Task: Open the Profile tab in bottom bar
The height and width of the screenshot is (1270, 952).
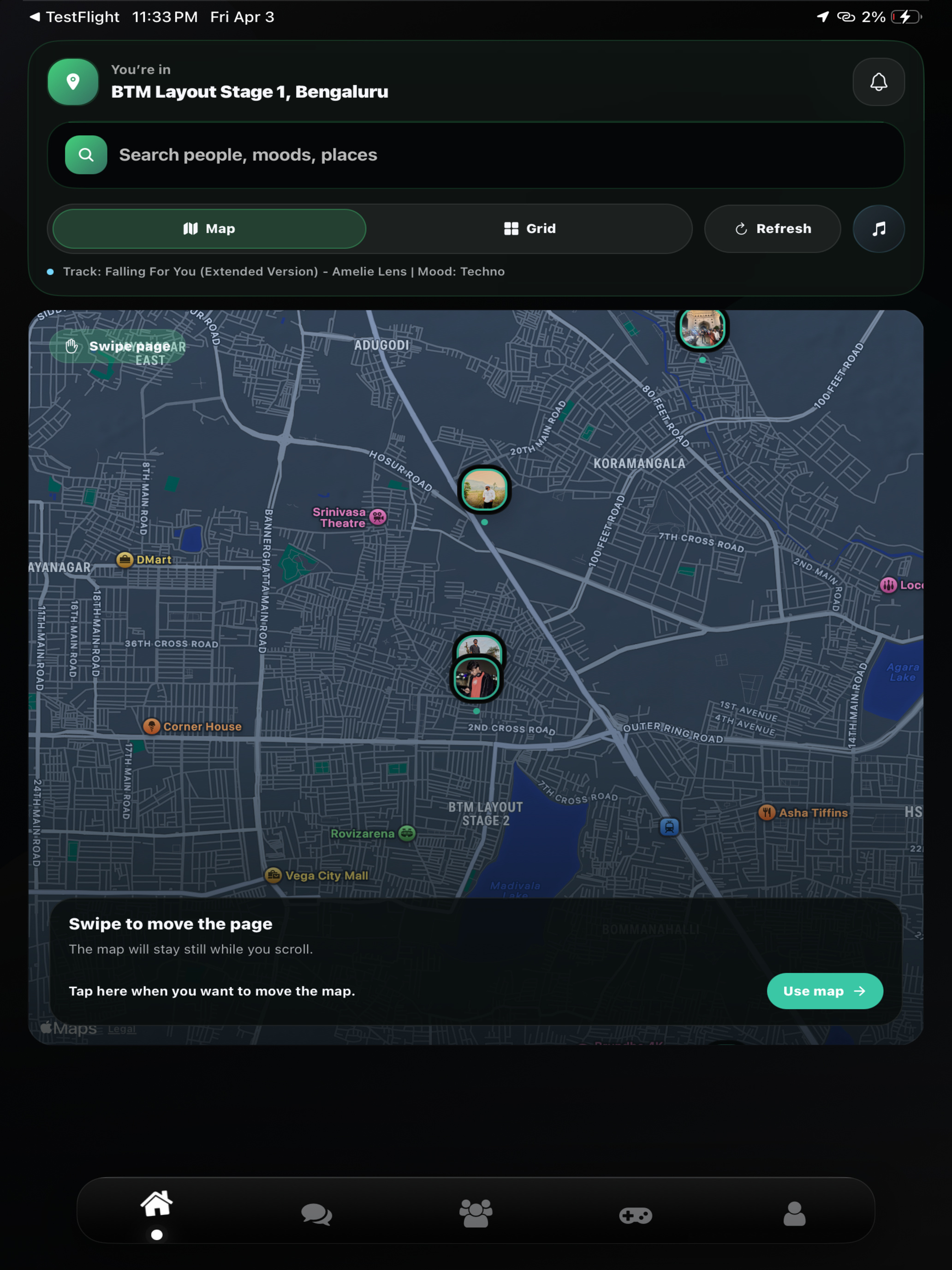Action: (x=795, y=1214)
